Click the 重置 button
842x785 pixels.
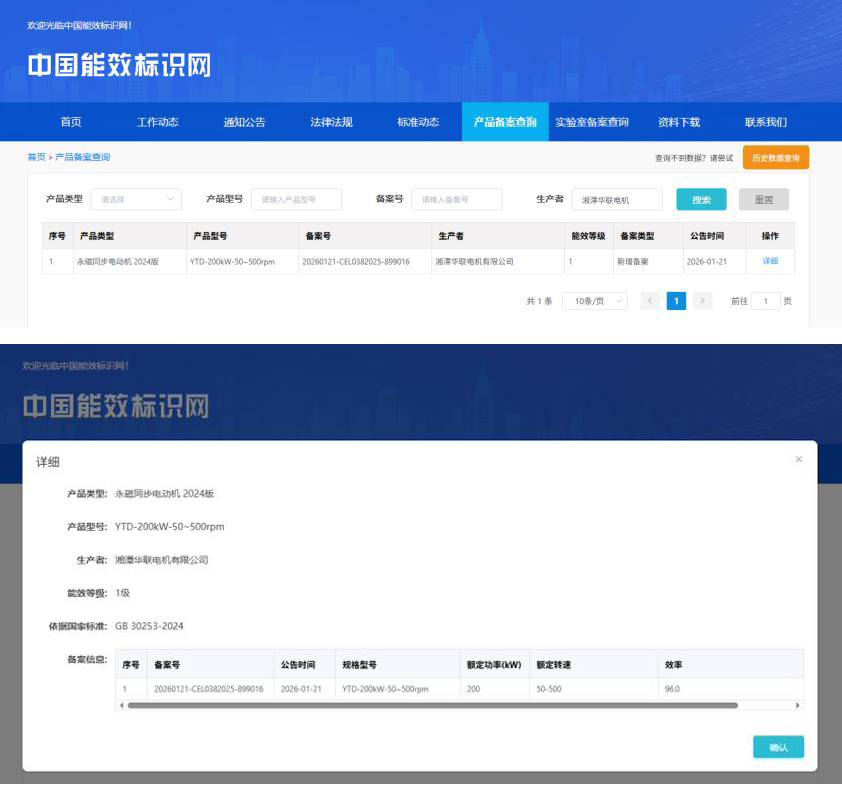pos(763,199)
